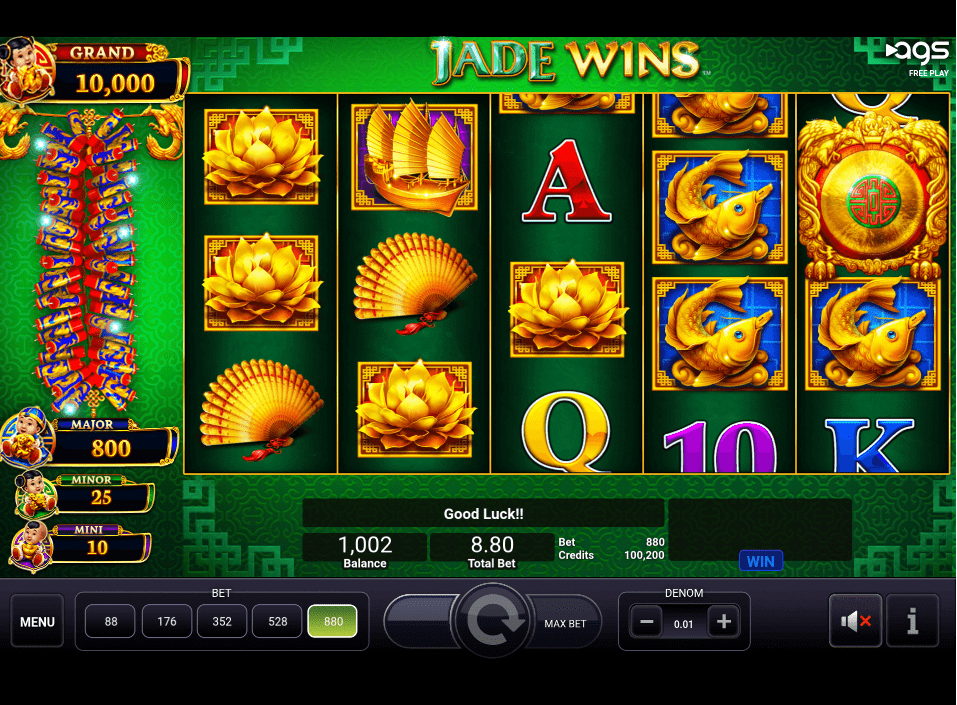Select the 352 bet option
Image resolution: width=957 pixels, height=705 pixels.
(222, 621)
